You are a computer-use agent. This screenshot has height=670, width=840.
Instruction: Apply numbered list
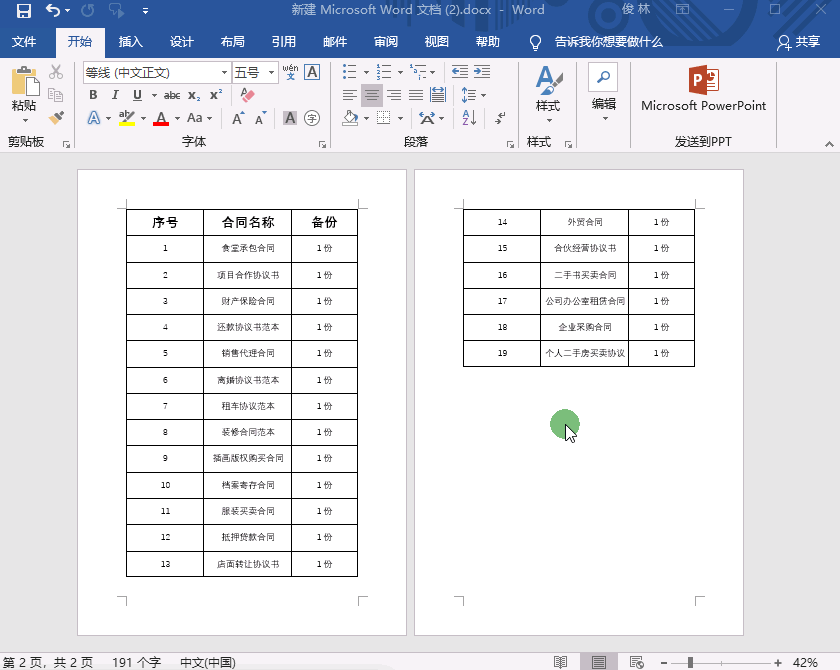click(384, 72)
